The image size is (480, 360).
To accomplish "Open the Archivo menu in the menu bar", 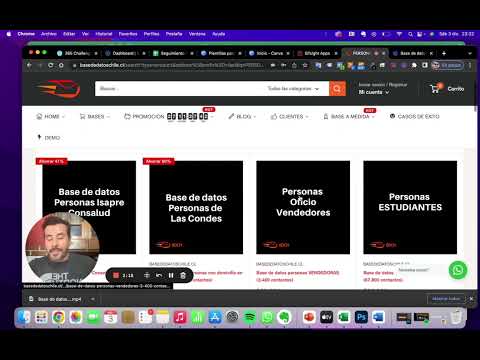I will (49, 34).
